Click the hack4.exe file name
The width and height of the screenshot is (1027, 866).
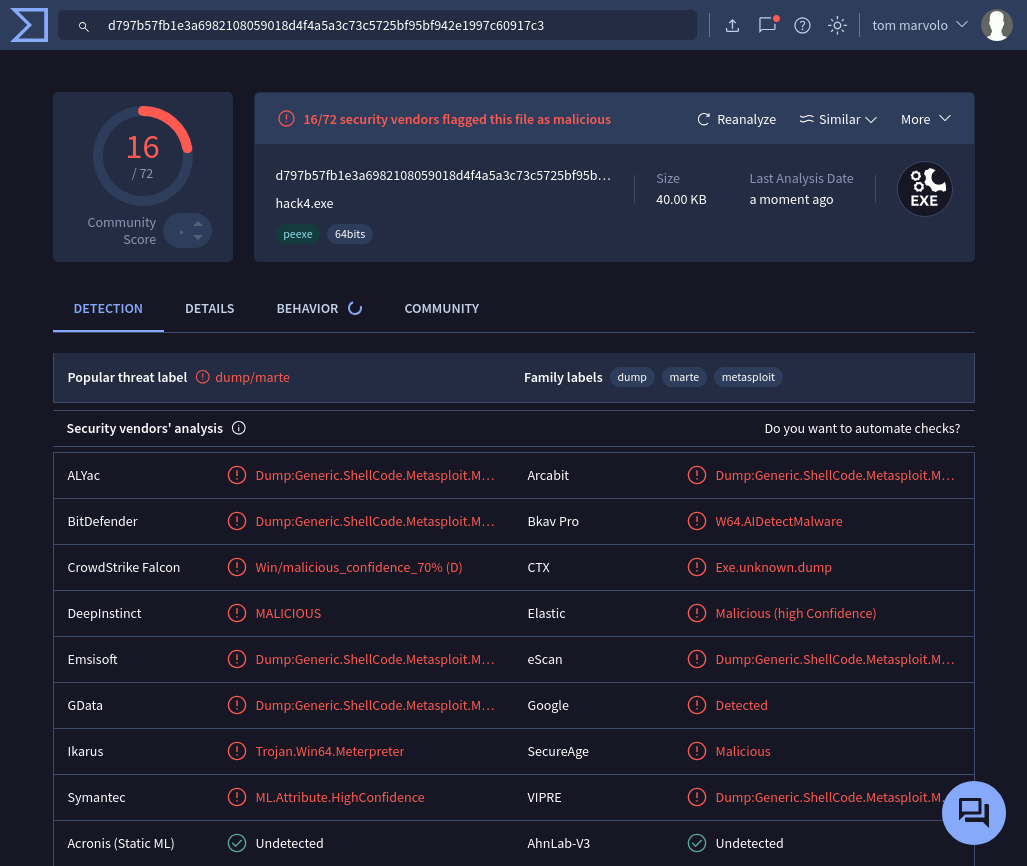(x=305, y=203)
